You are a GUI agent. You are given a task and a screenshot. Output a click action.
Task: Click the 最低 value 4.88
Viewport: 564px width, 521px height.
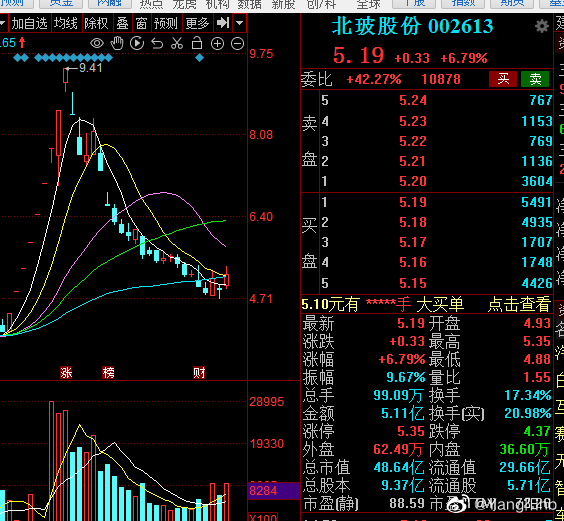(537, 359)
